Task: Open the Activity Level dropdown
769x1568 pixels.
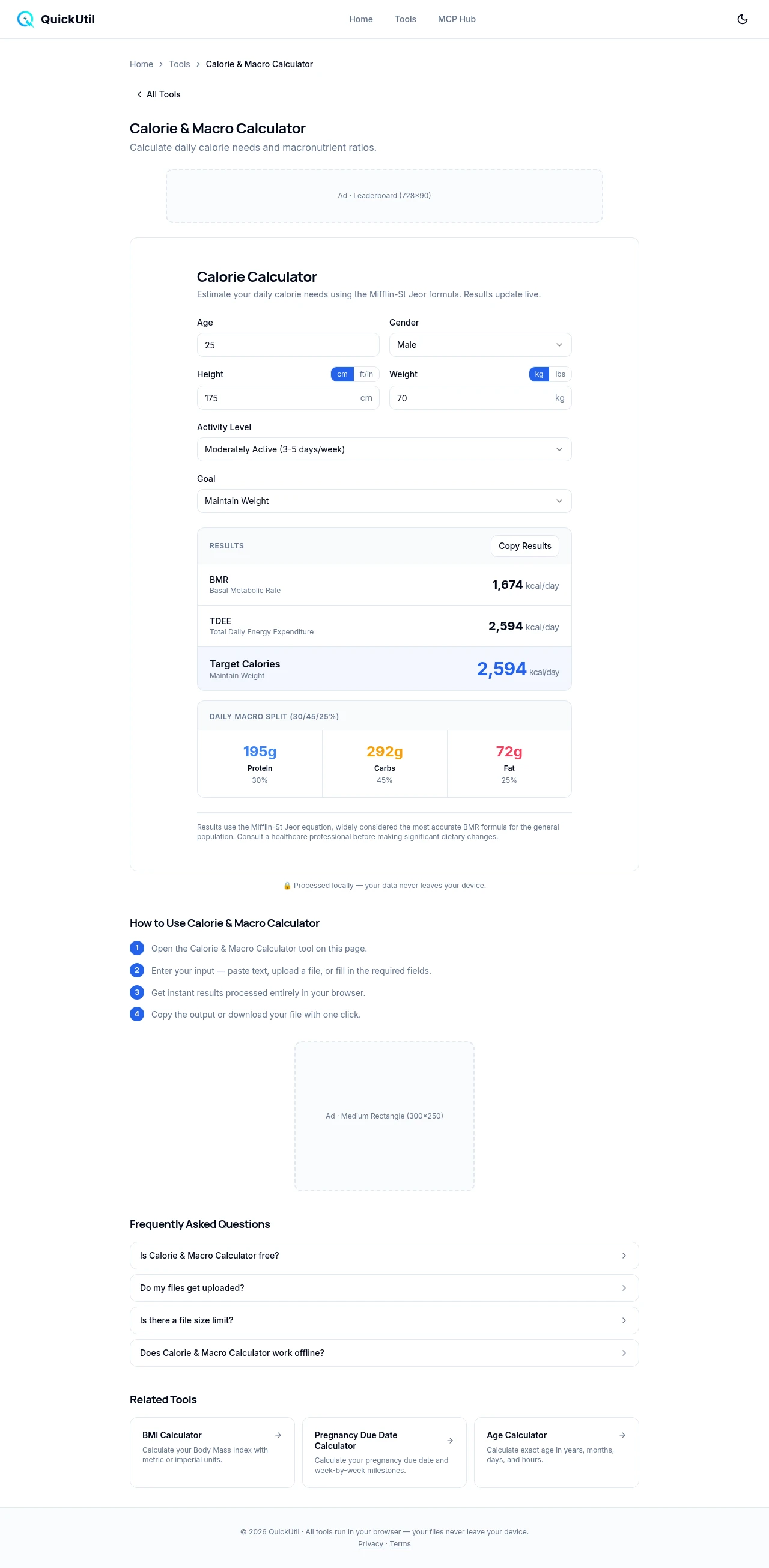Action: coord(383,449)
